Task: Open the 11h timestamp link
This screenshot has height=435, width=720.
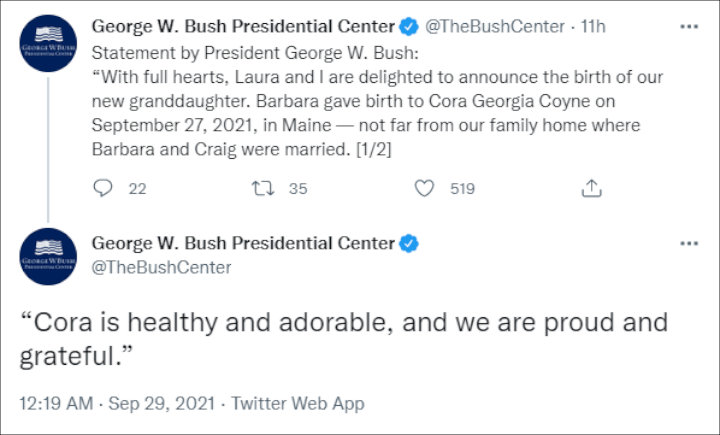Action: point(593,27)
